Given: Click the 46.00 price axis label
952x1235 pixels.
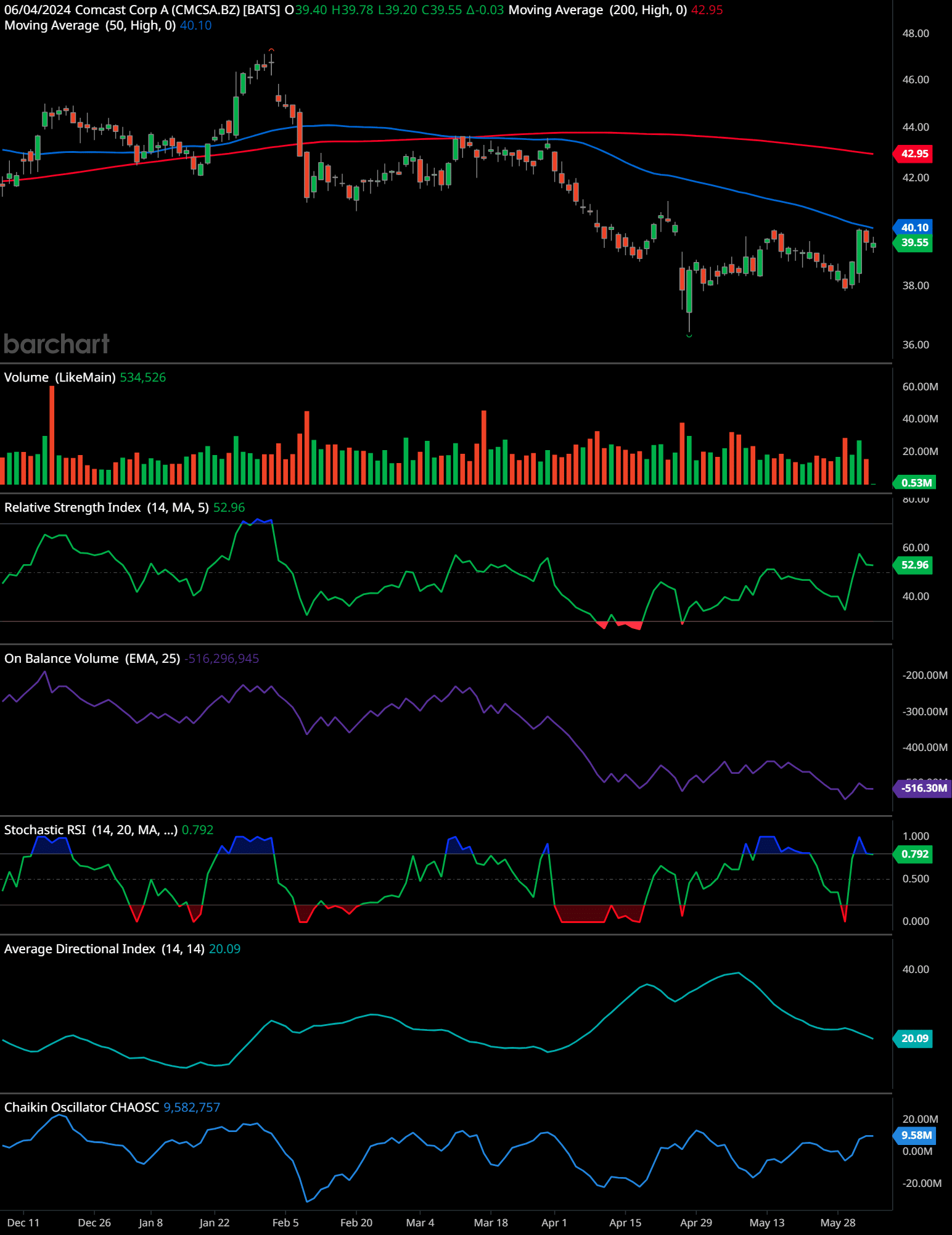Looking at the screenshot, I should pos(916,80).
